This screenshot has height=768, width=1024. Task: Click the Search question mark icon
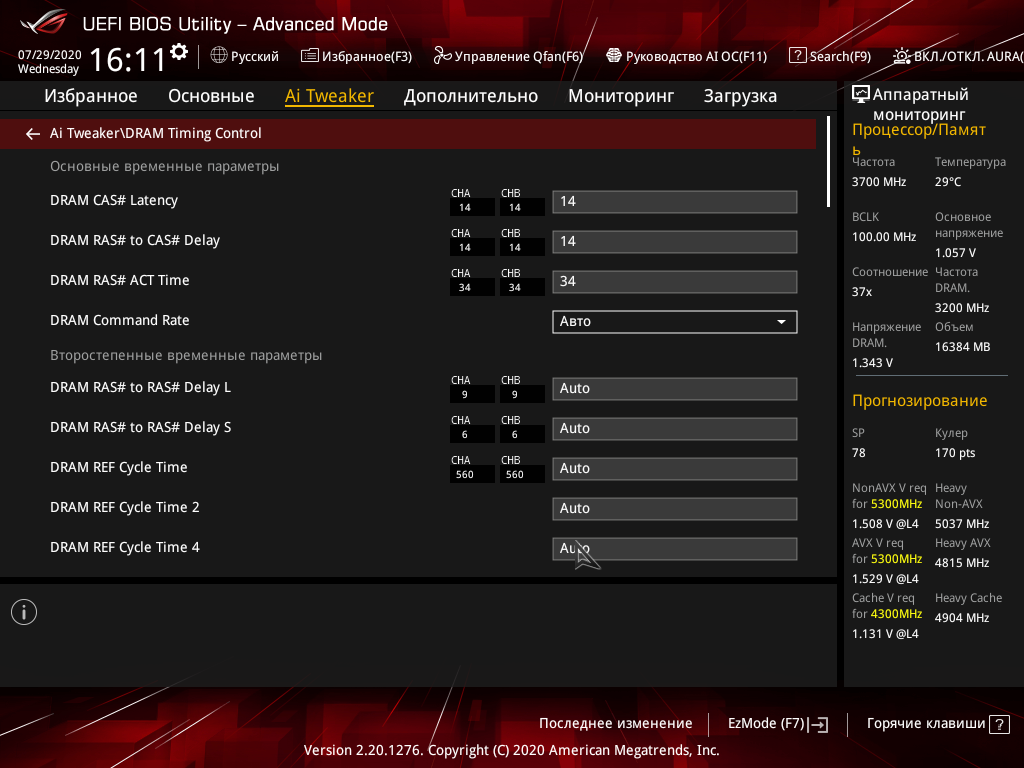click(797, 56)
